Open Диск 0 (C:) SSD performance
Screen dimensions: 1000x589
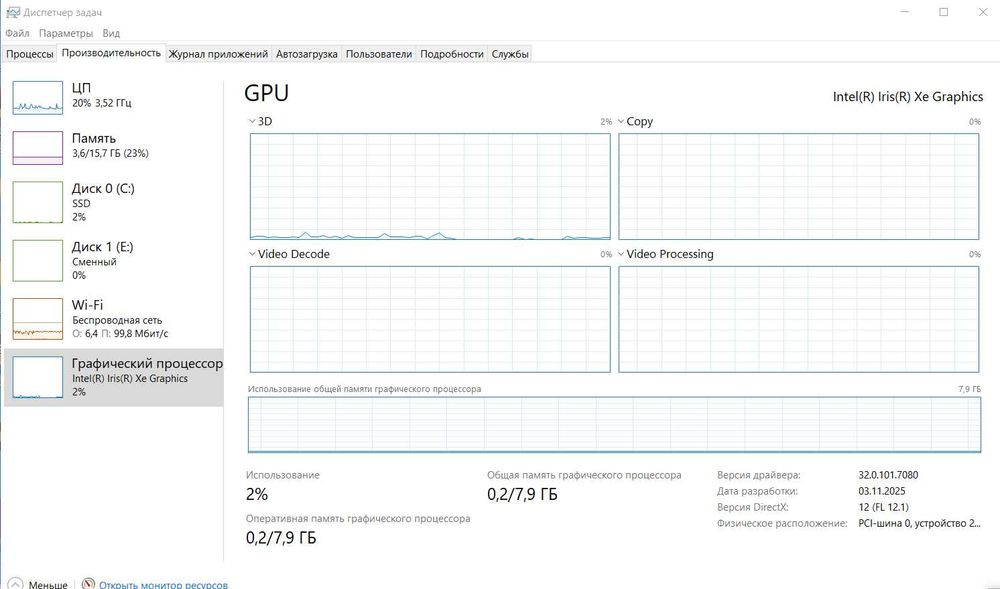[x=37, y=202]
